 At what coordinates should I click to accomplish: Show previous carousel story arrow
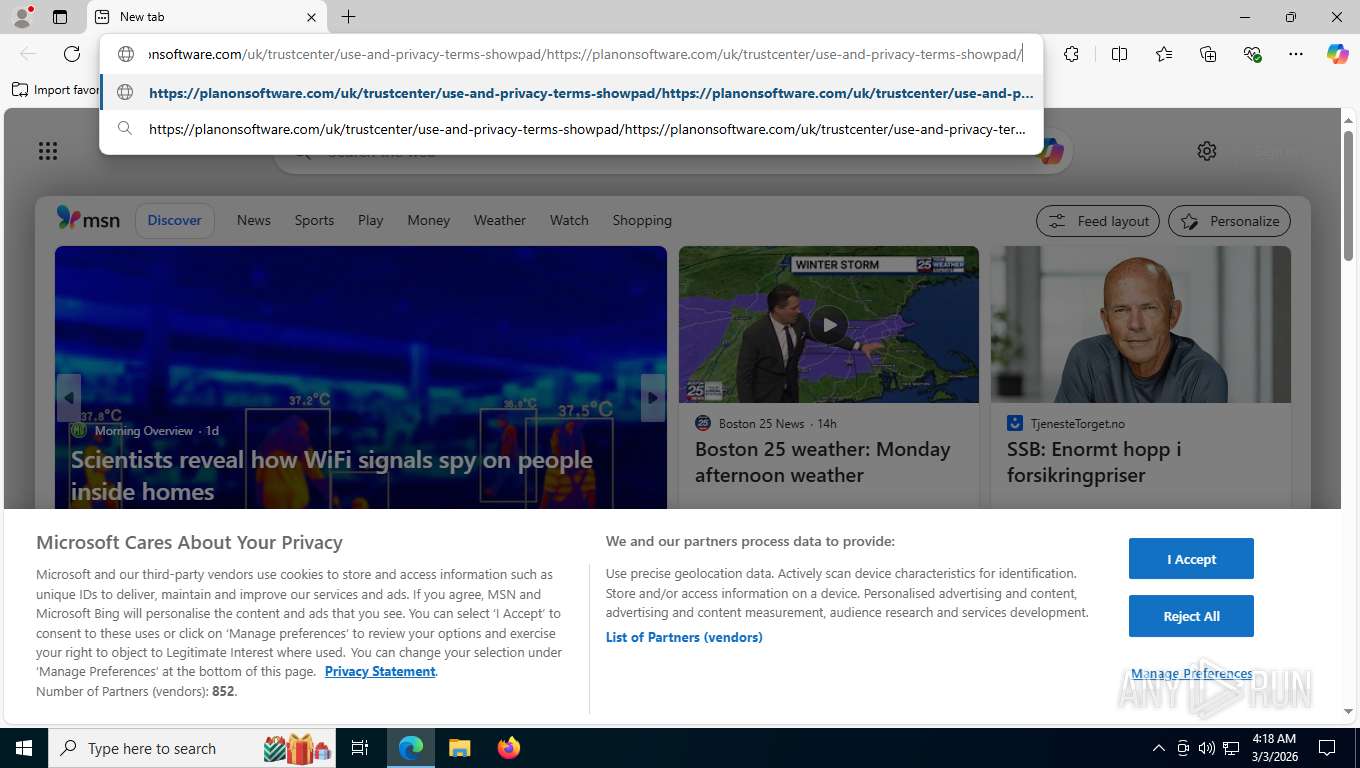(68, 398)
